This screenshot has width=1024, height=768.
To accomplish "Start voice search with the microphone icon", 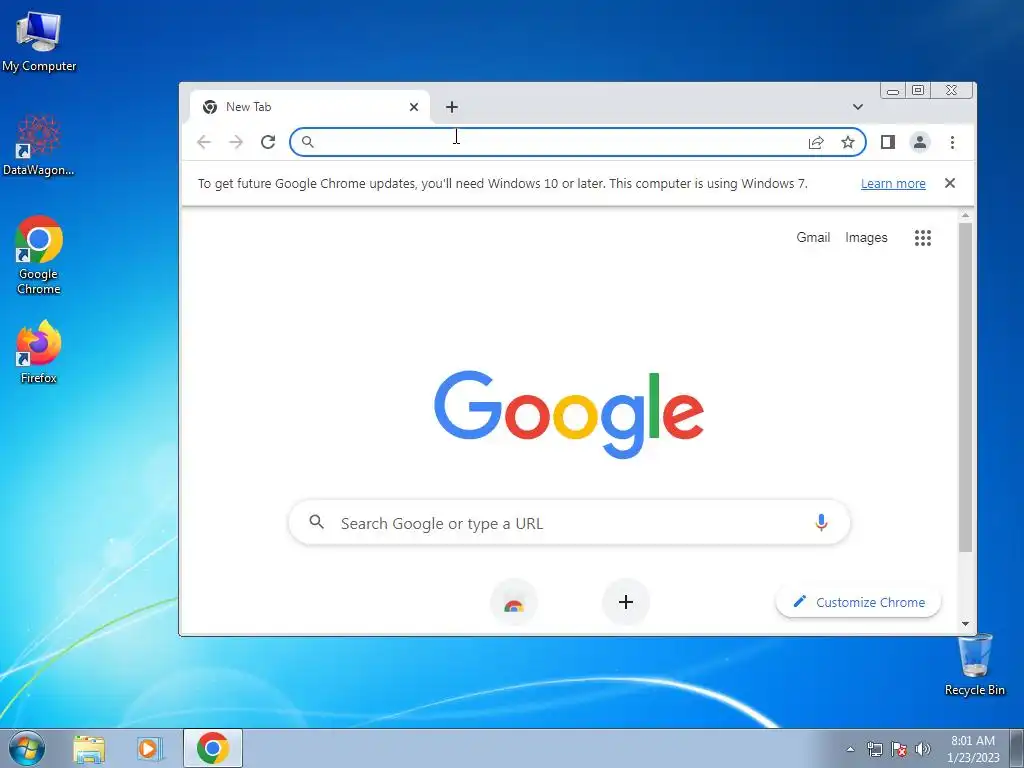I will tap(821, 522).
